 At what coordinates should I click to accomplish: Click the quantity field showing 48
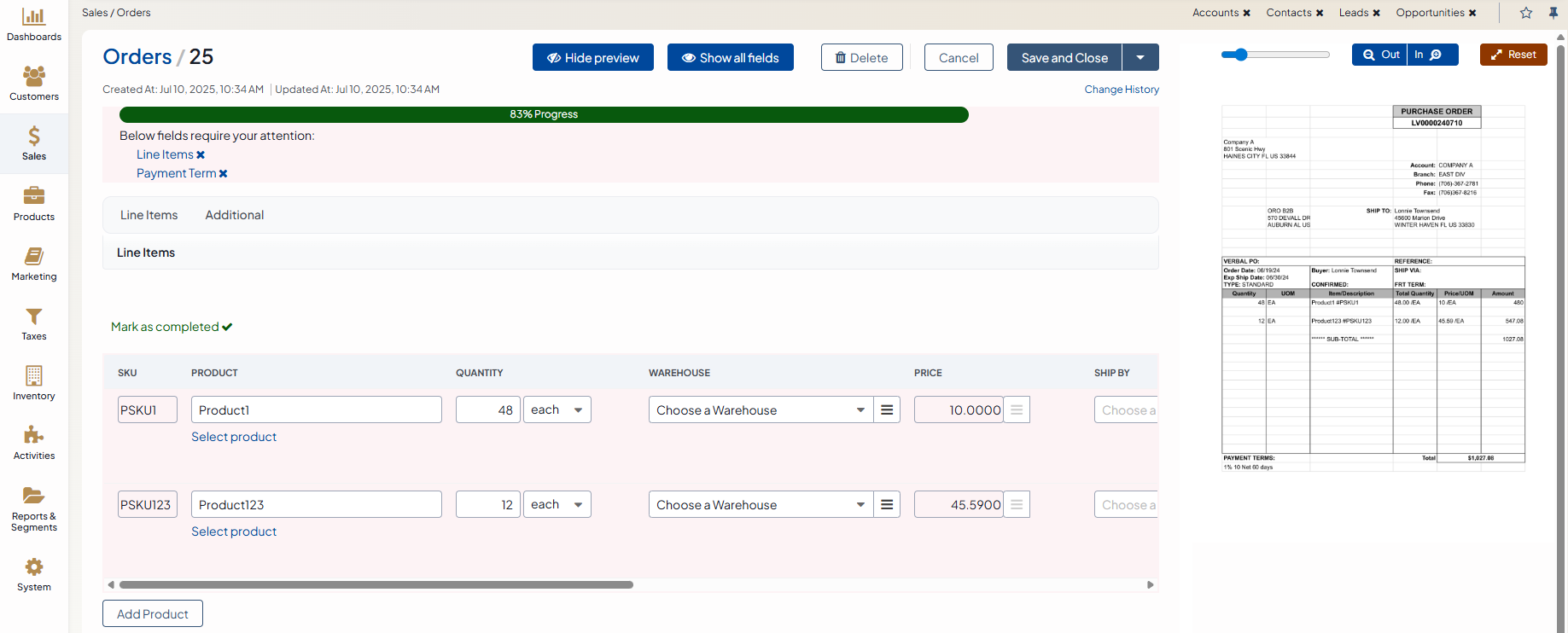pyautogui.click(x=487, y=410)
